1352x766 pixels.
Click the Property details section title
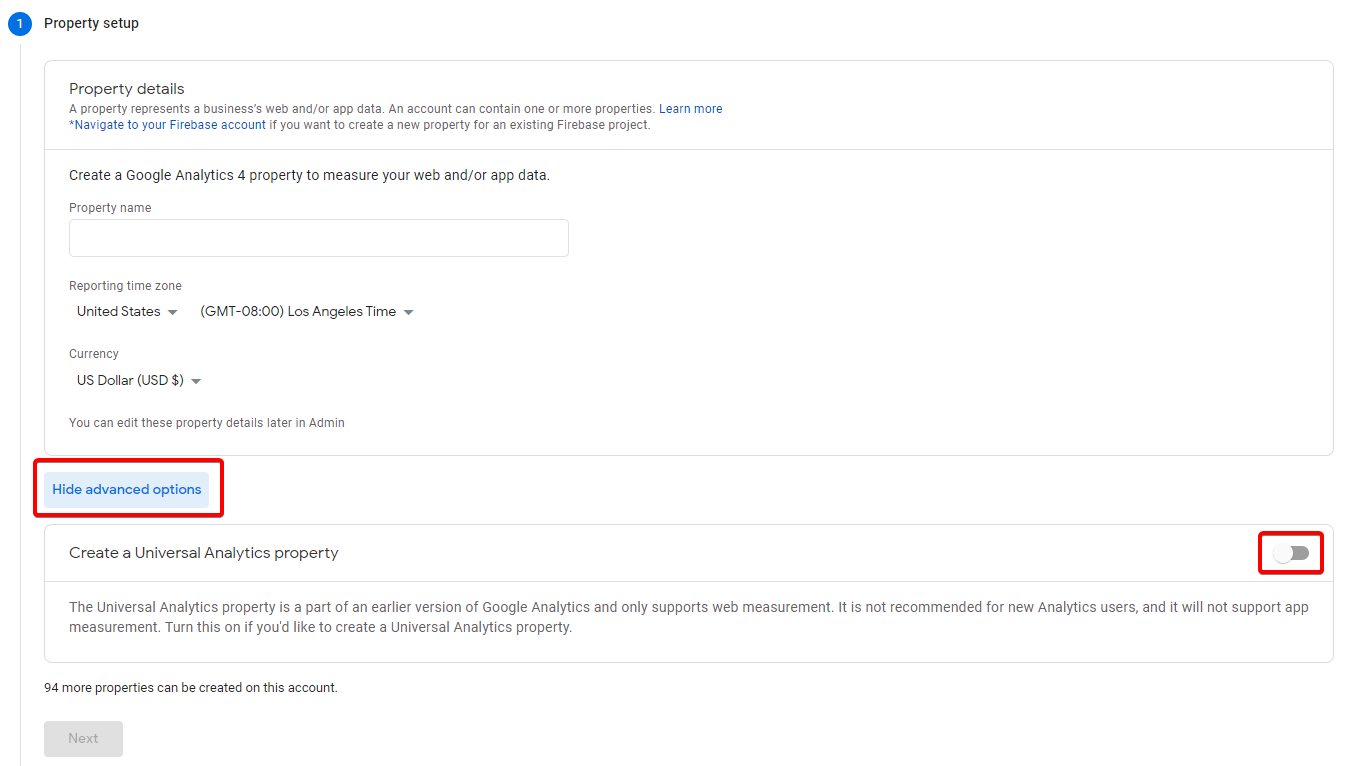(x=126, y=88)
